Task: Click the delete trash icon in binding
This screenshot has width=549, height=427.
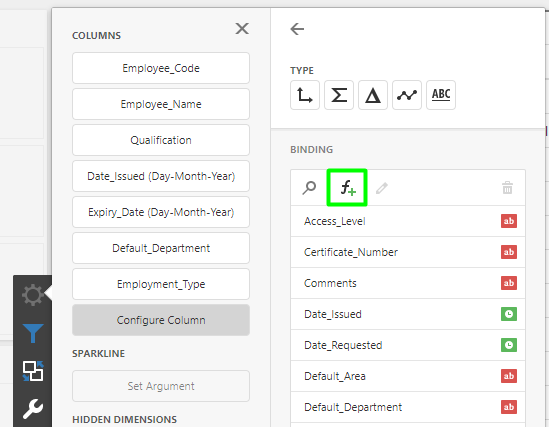Action: coord(507,188)
